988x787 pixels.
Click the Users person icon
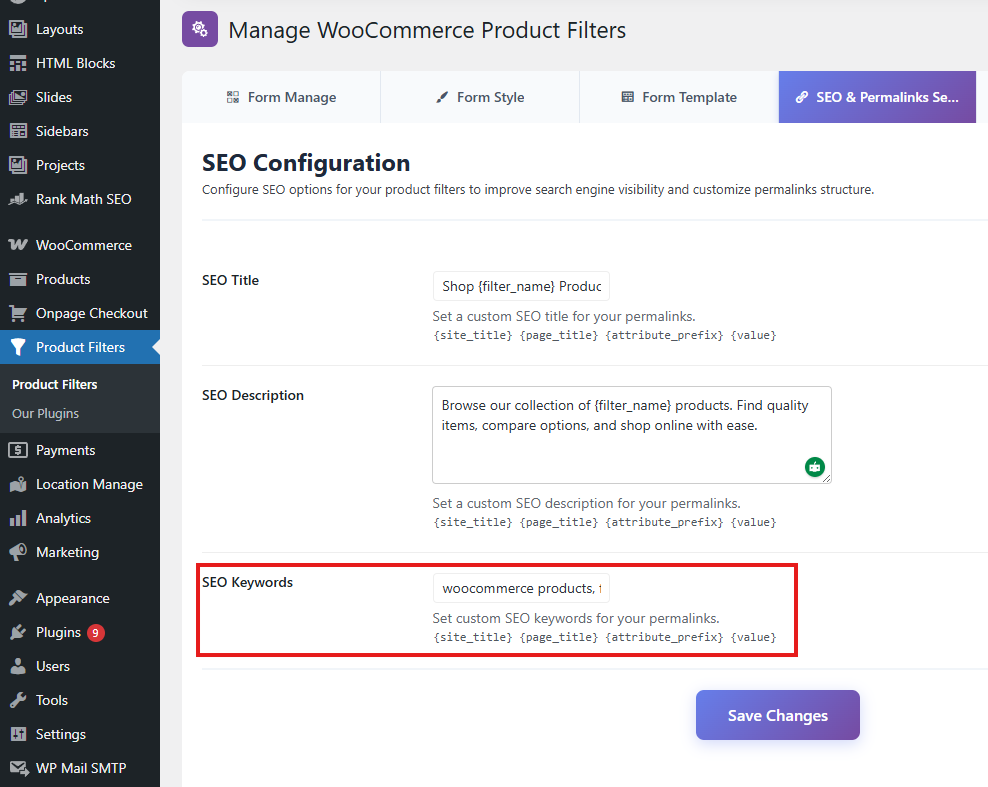(18, 666)
